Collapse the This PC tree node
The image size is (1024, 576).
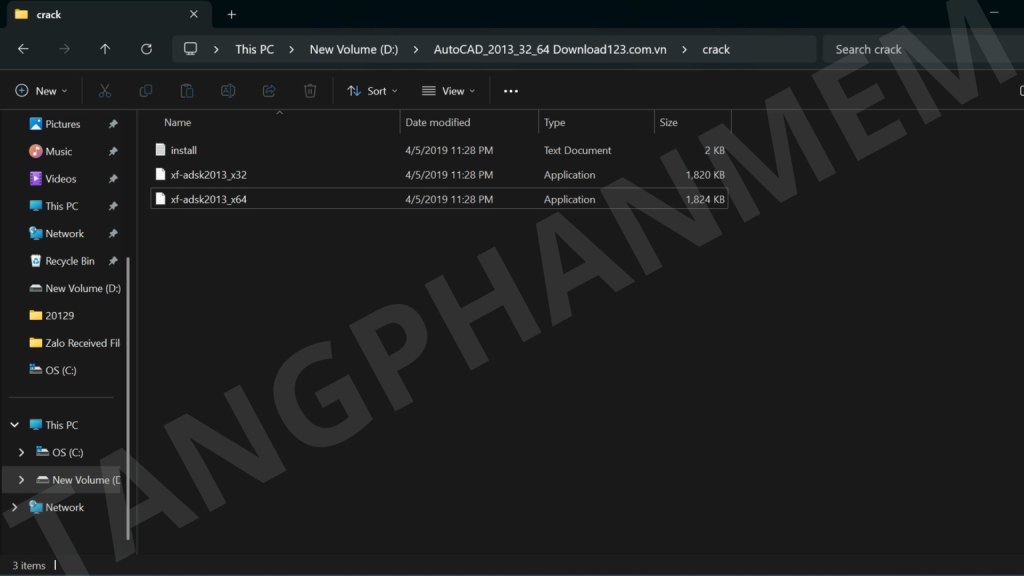[x=14, y=425]
